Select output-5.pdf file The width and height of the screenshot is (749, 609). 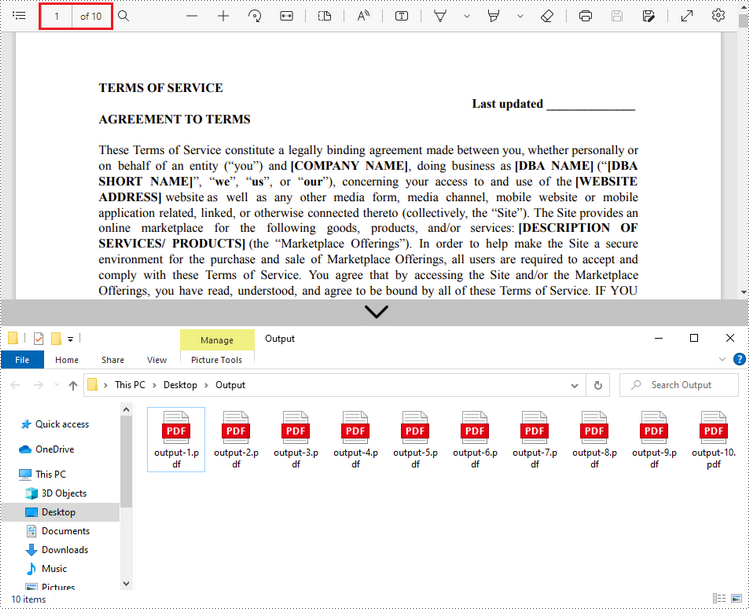pyautogui.click(x=415, y=439)
